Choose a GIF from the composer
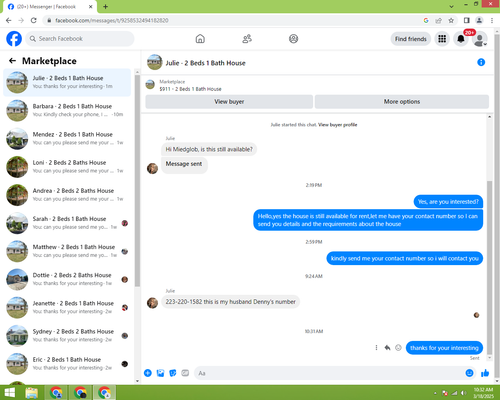This screenshot has height=400, width=500. 185,373
